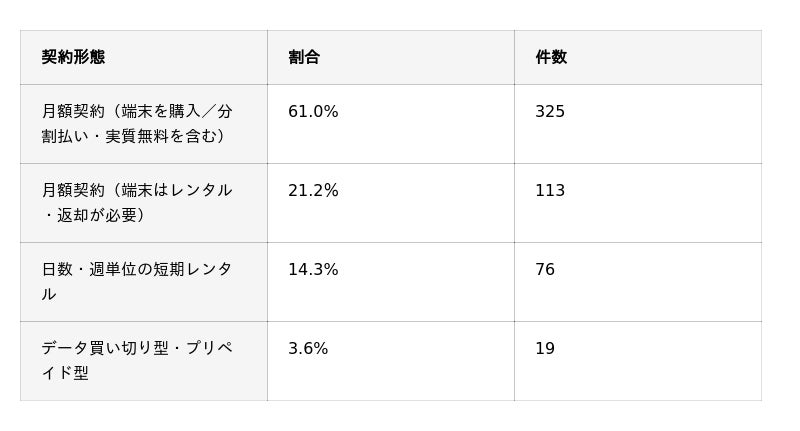Click the text イド型 in last row
The image size is (800, 431).
tap(65, 373)
